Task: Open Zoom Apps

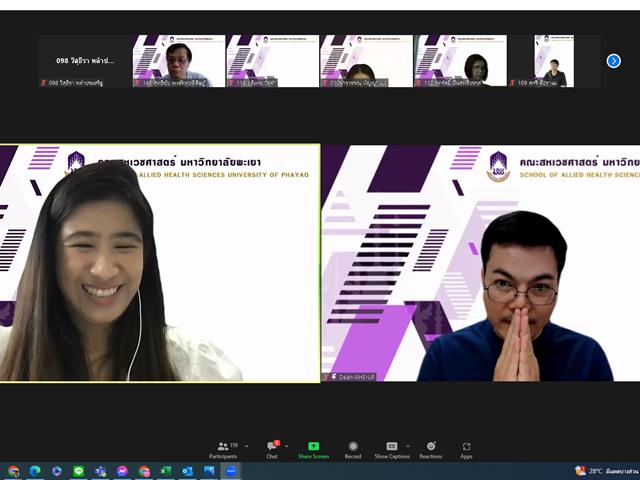Action: pyautogui.click(x=467, y=450)
